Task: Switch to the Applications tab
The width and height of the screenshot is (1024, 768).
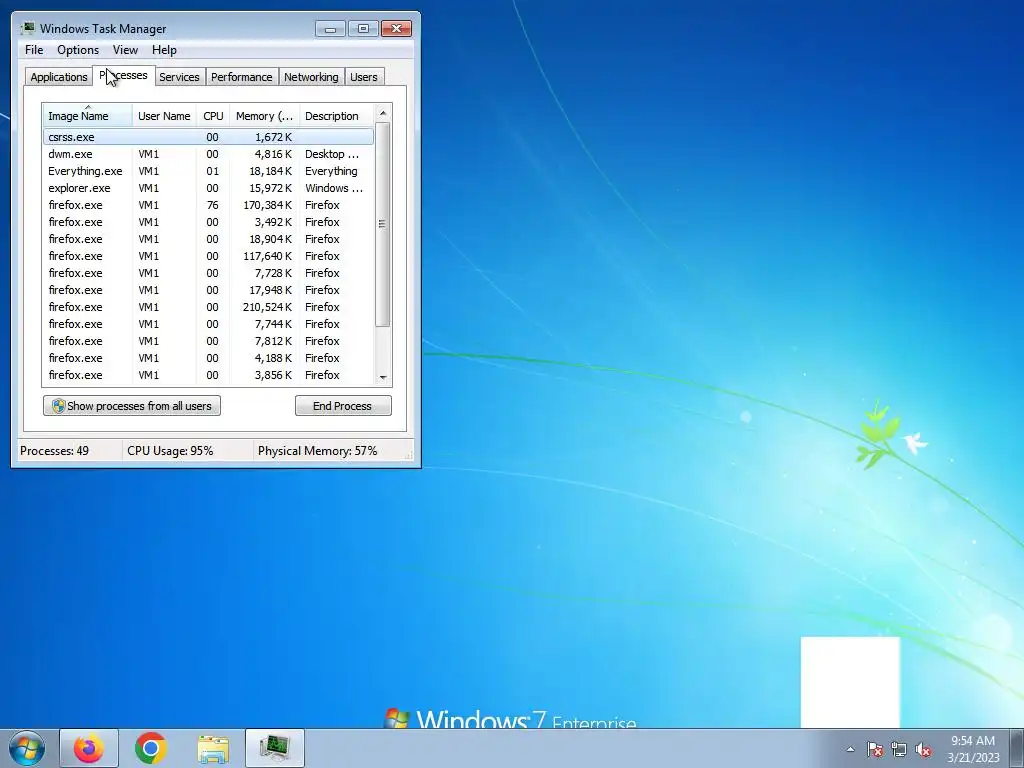Action: pos(59,77)
